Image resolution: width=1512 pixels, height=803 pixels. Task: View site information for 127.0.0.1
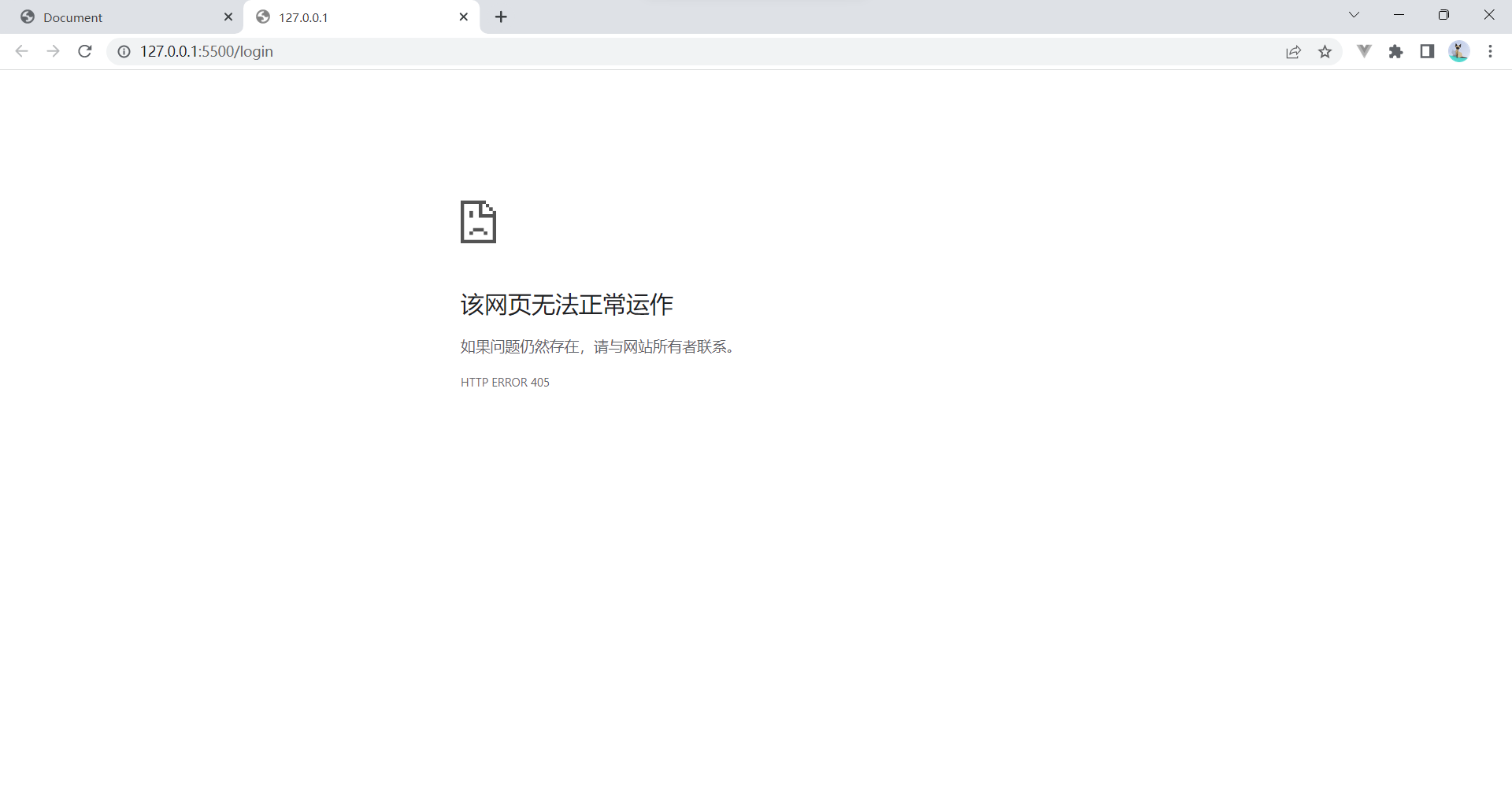(124, 51)
